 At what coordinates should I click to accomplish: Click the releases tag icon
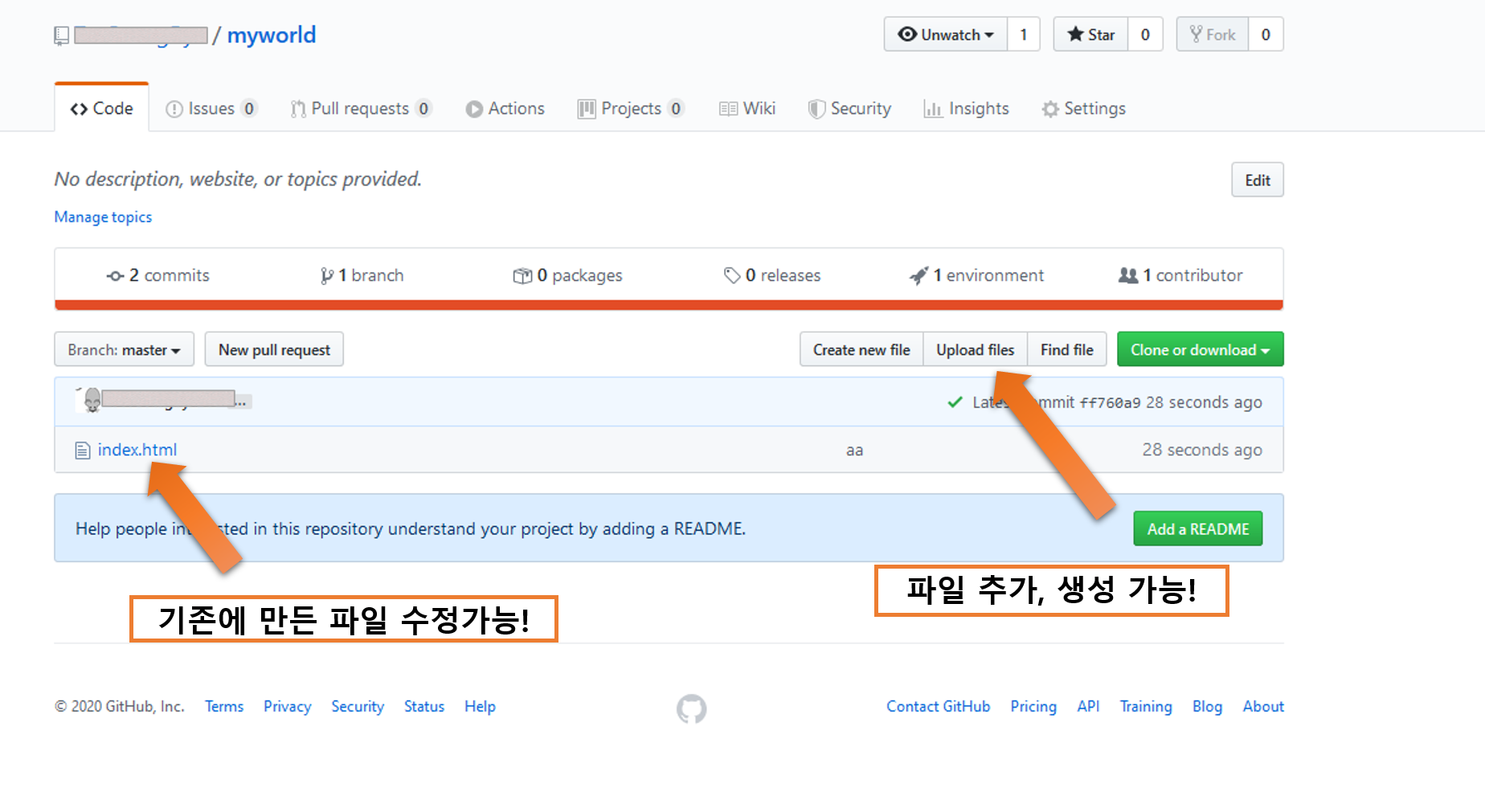pyautogui.click(x=731, y=275)
